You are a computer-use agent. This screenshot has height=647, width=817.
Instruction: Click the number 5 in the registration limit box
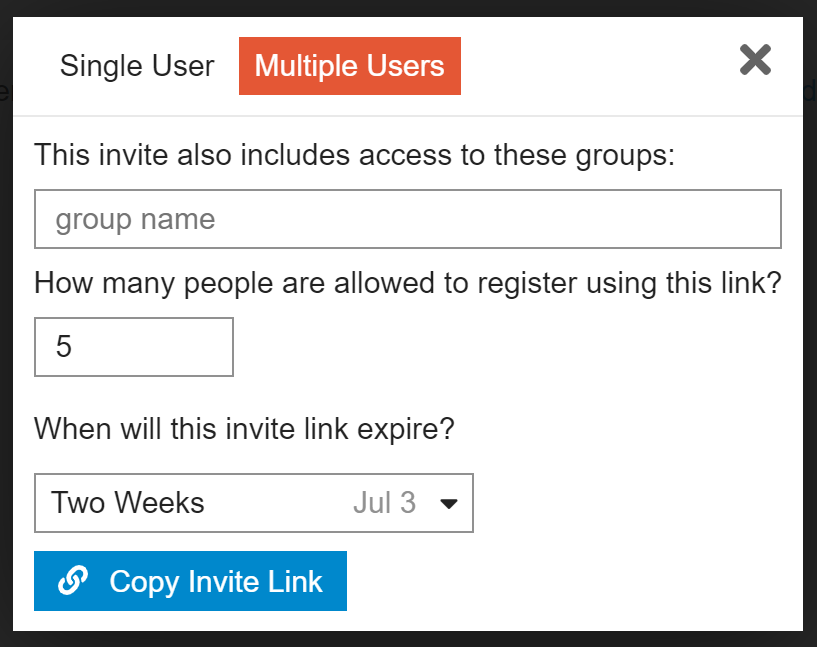pyautogui.click(x=64, y=346)
